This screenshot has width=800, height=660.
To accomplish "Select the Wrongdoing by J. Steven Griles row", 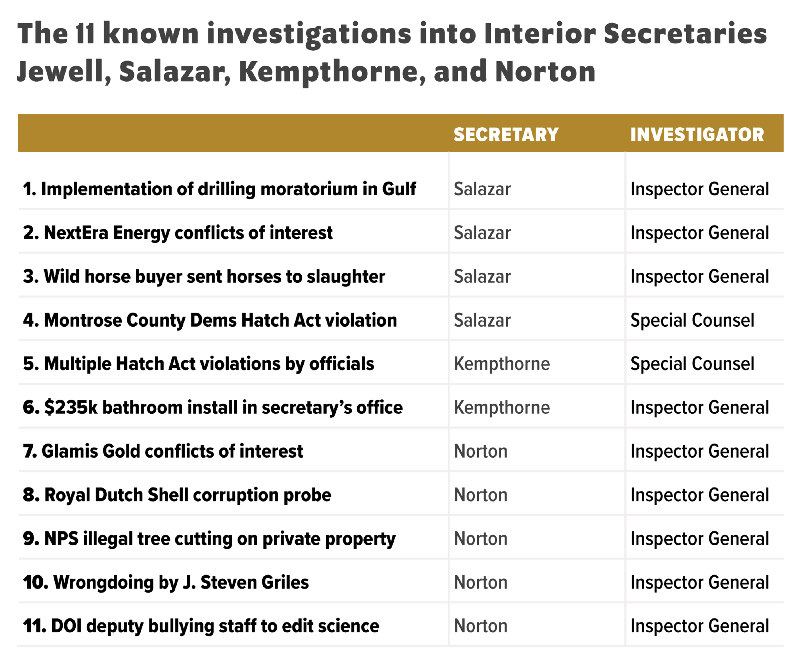I will [x=165, y=583].
